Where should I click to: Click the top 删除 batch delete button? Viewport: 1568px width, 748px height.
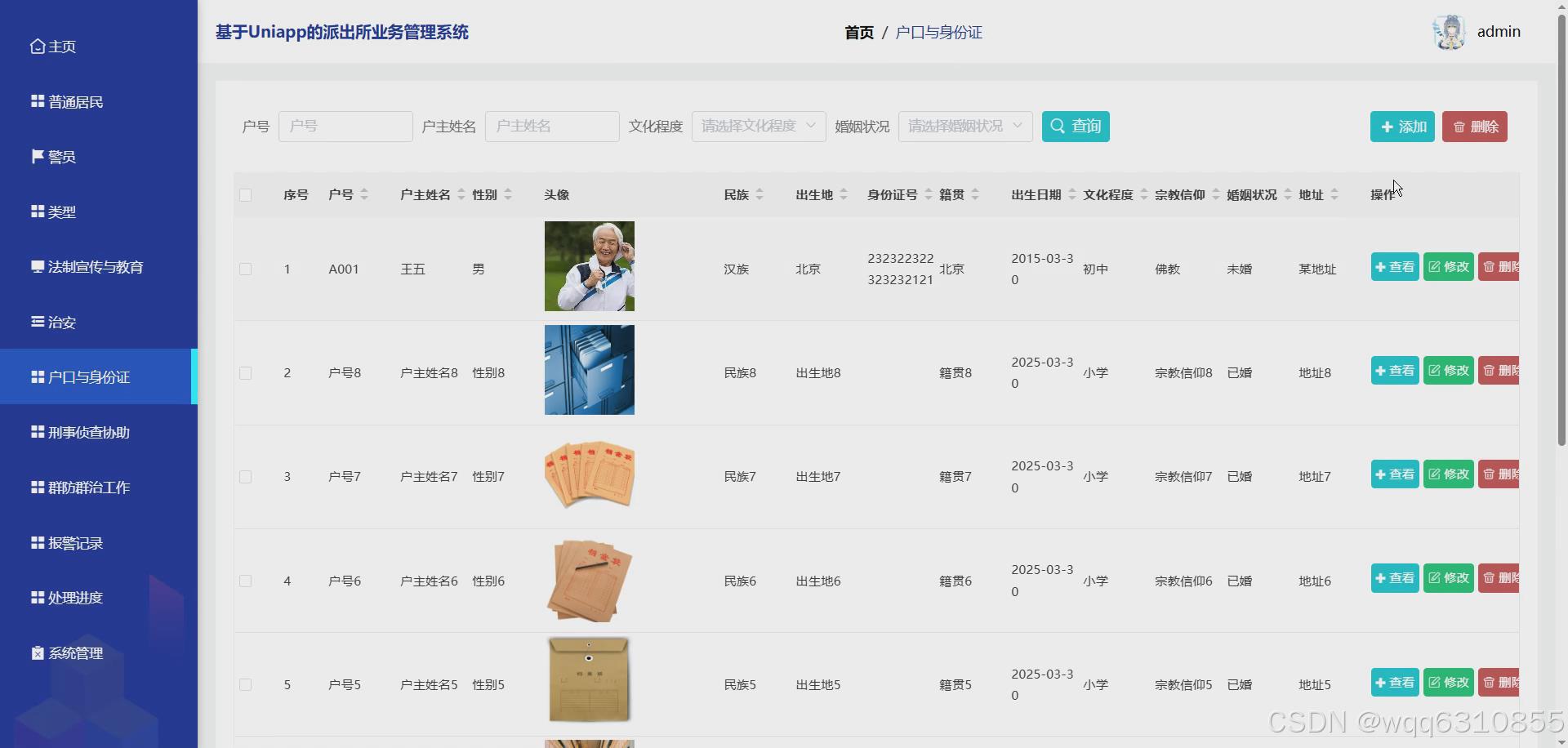pyautogui.click(x=1475, y=127)
